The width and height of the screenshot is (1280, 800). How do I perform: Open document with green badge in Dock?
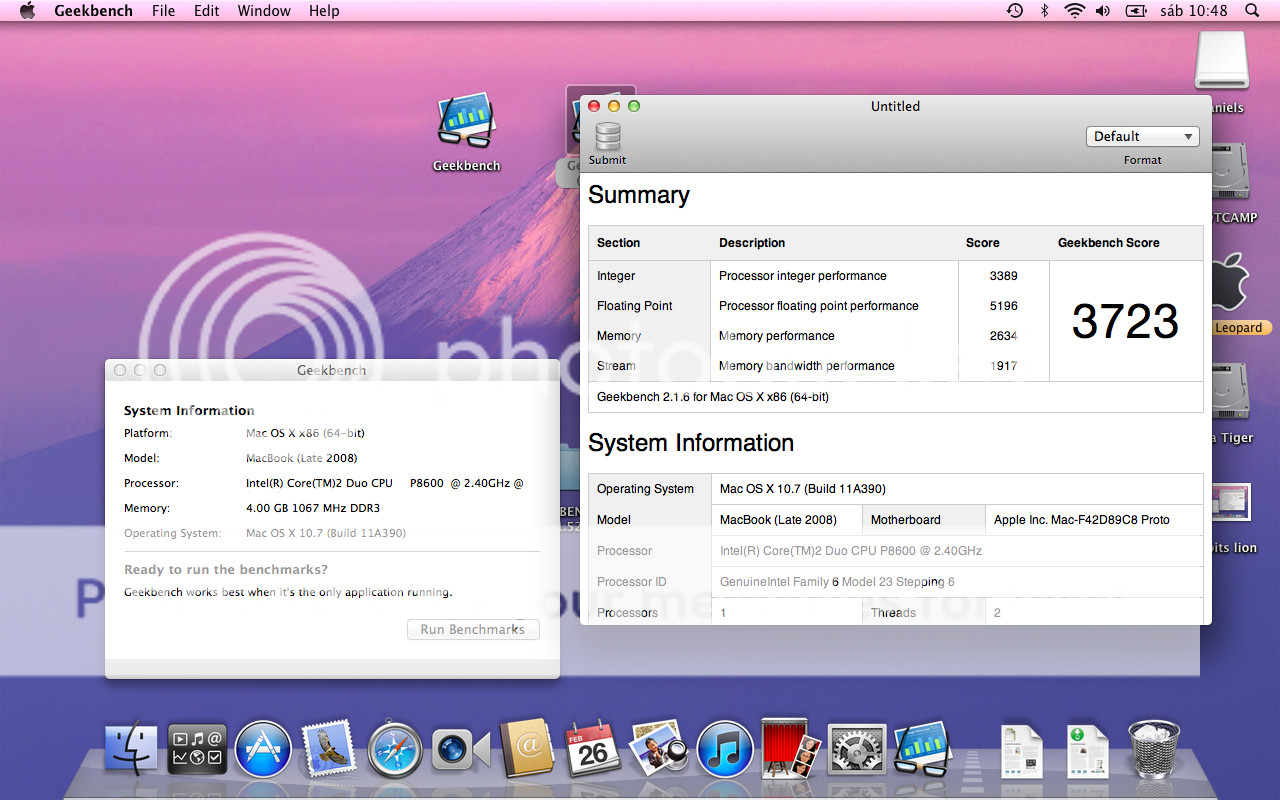point(1088,752)
